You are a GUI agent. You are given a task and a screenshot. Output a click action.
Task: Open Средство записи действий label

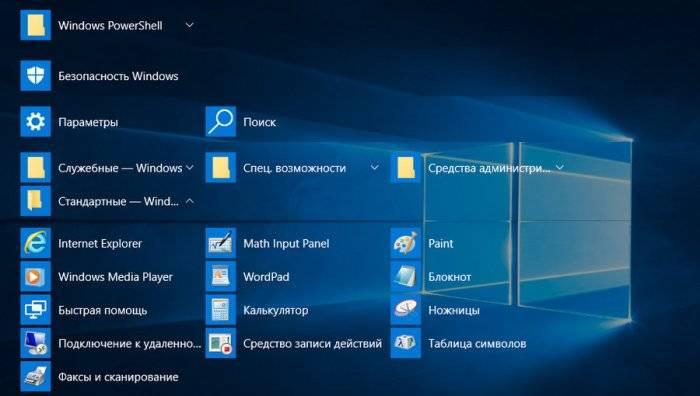(x=312, y=343)
